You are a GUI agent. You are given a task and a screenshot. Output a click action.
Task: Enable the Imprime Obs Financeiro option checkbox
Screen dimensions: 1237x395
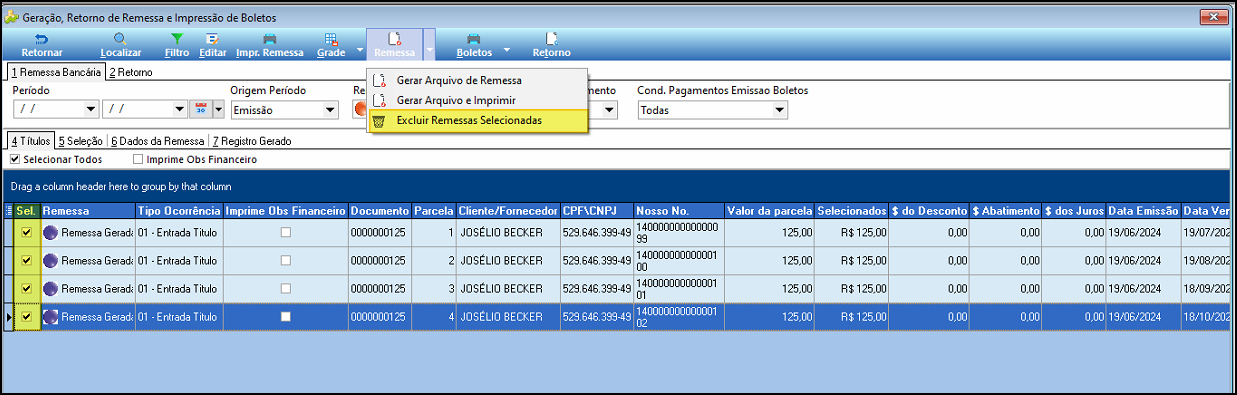(138, 159)
